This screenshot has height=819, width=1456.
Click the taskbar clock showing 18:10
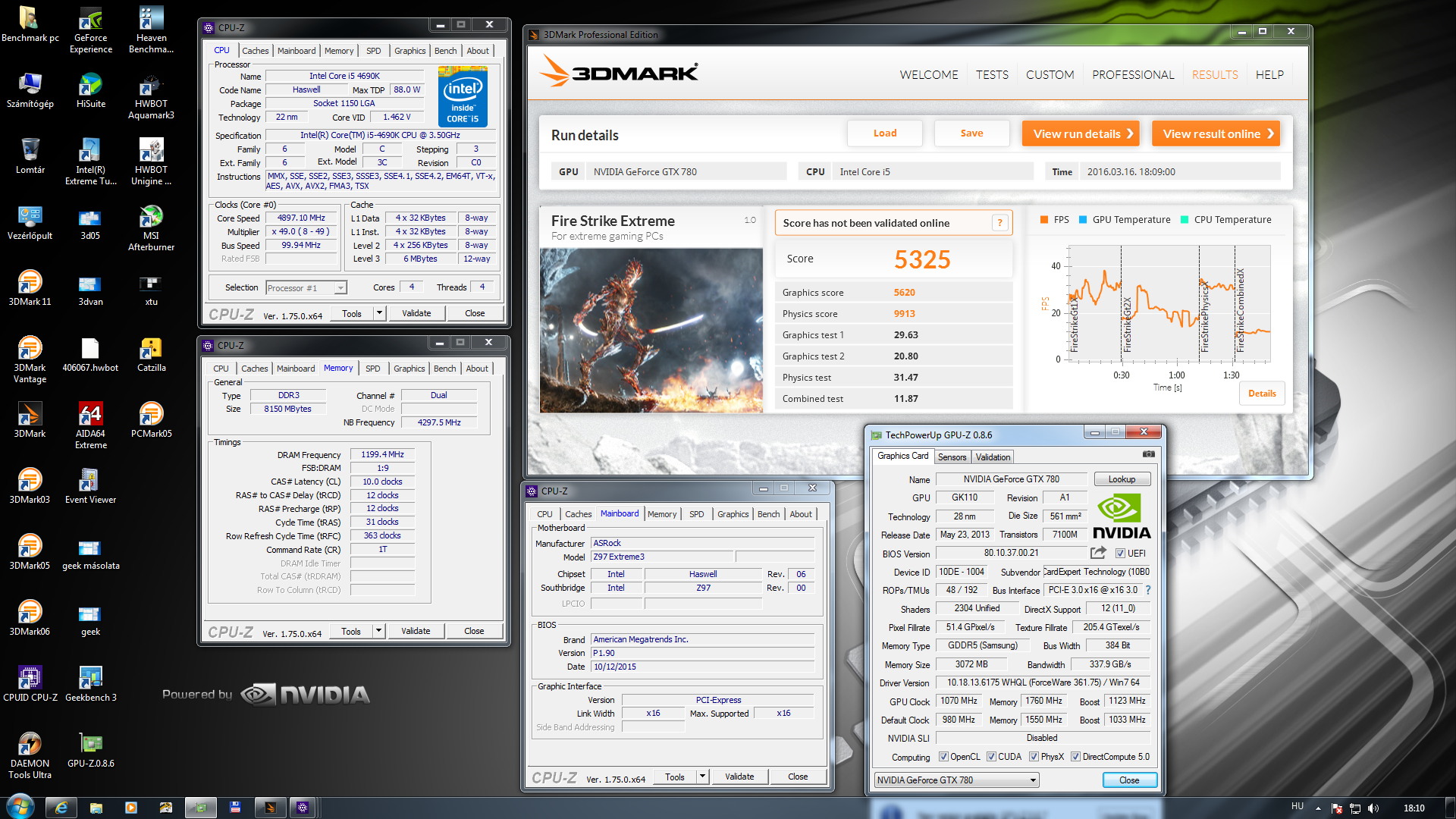pyautogui.click(x=1414, y=808)
